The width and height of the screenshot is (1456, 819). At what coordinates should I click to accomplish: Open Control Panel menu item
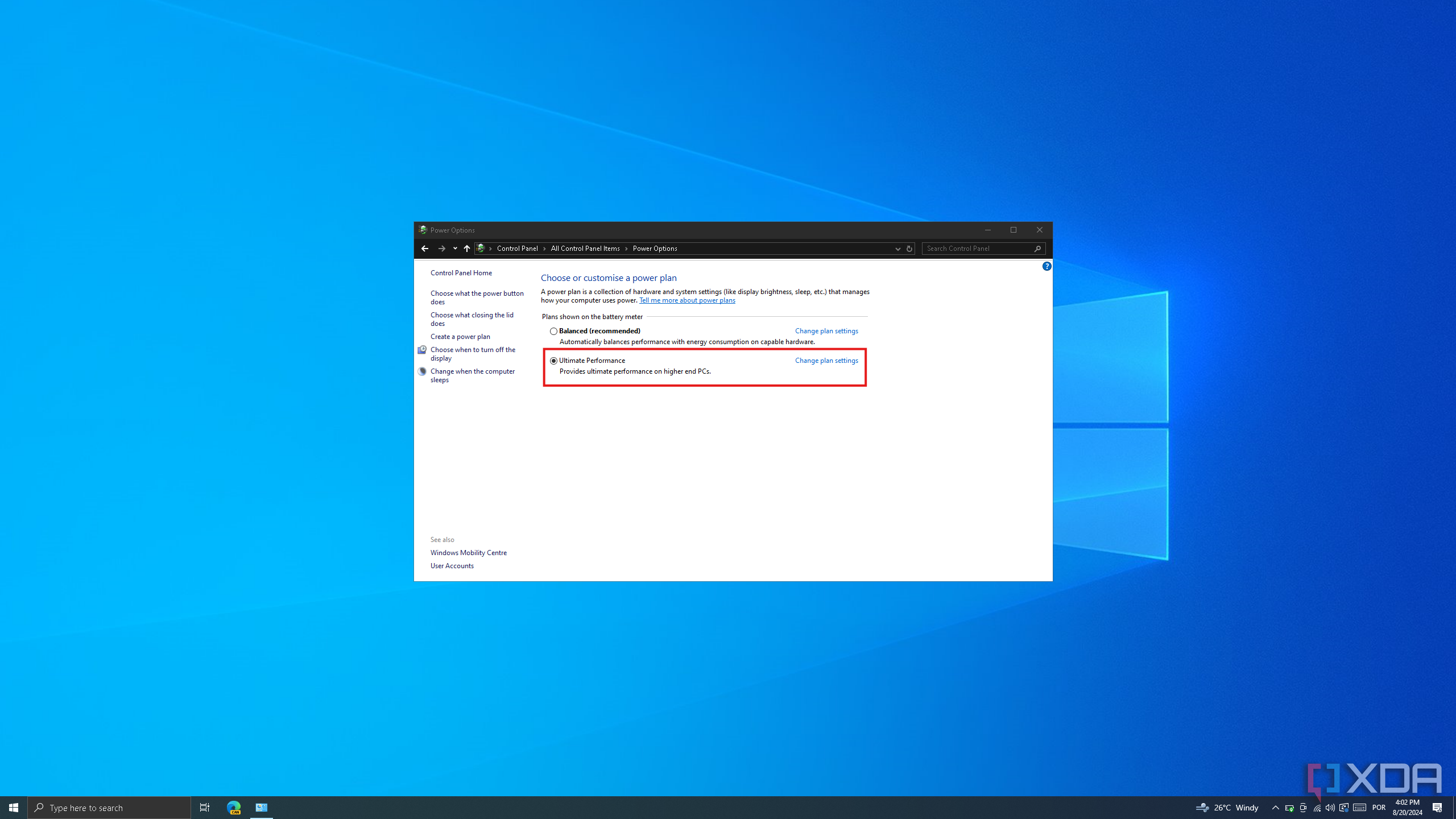coord(516,248)
